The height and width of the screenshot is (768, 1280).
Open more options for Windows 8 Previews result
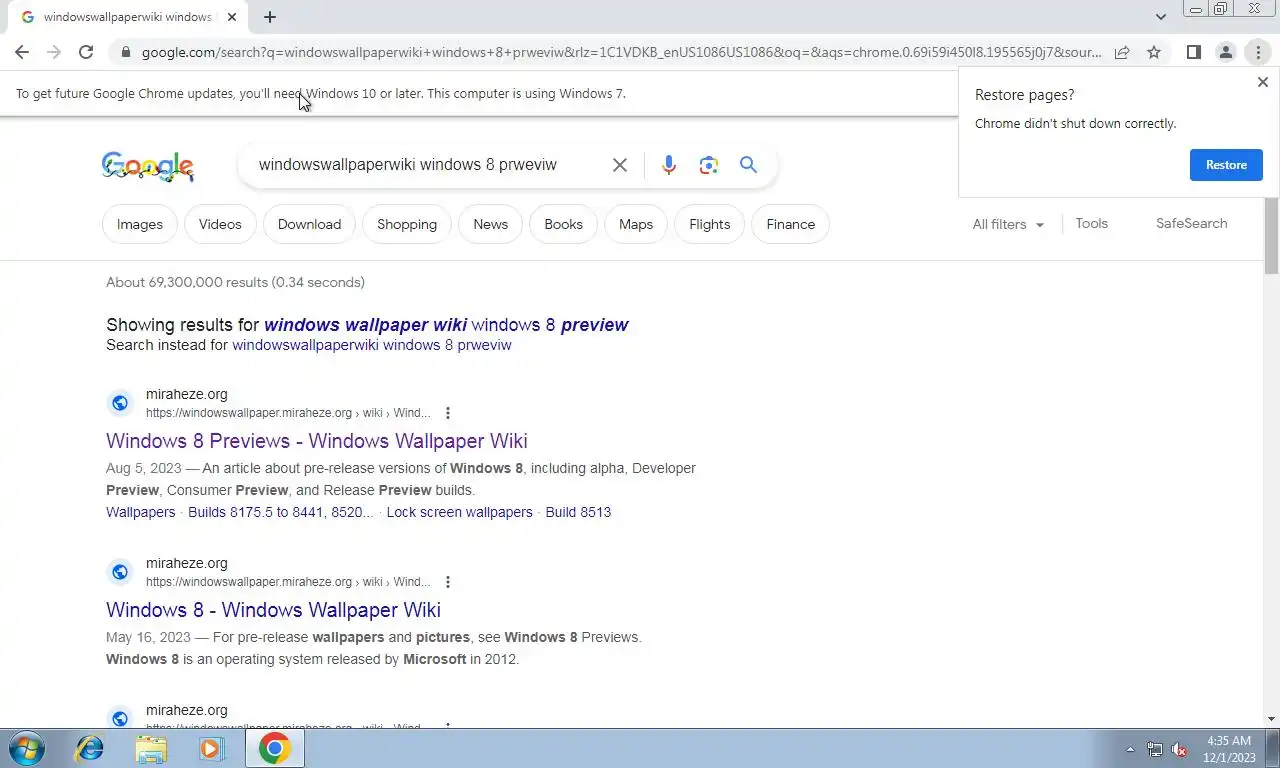point(448,413)
